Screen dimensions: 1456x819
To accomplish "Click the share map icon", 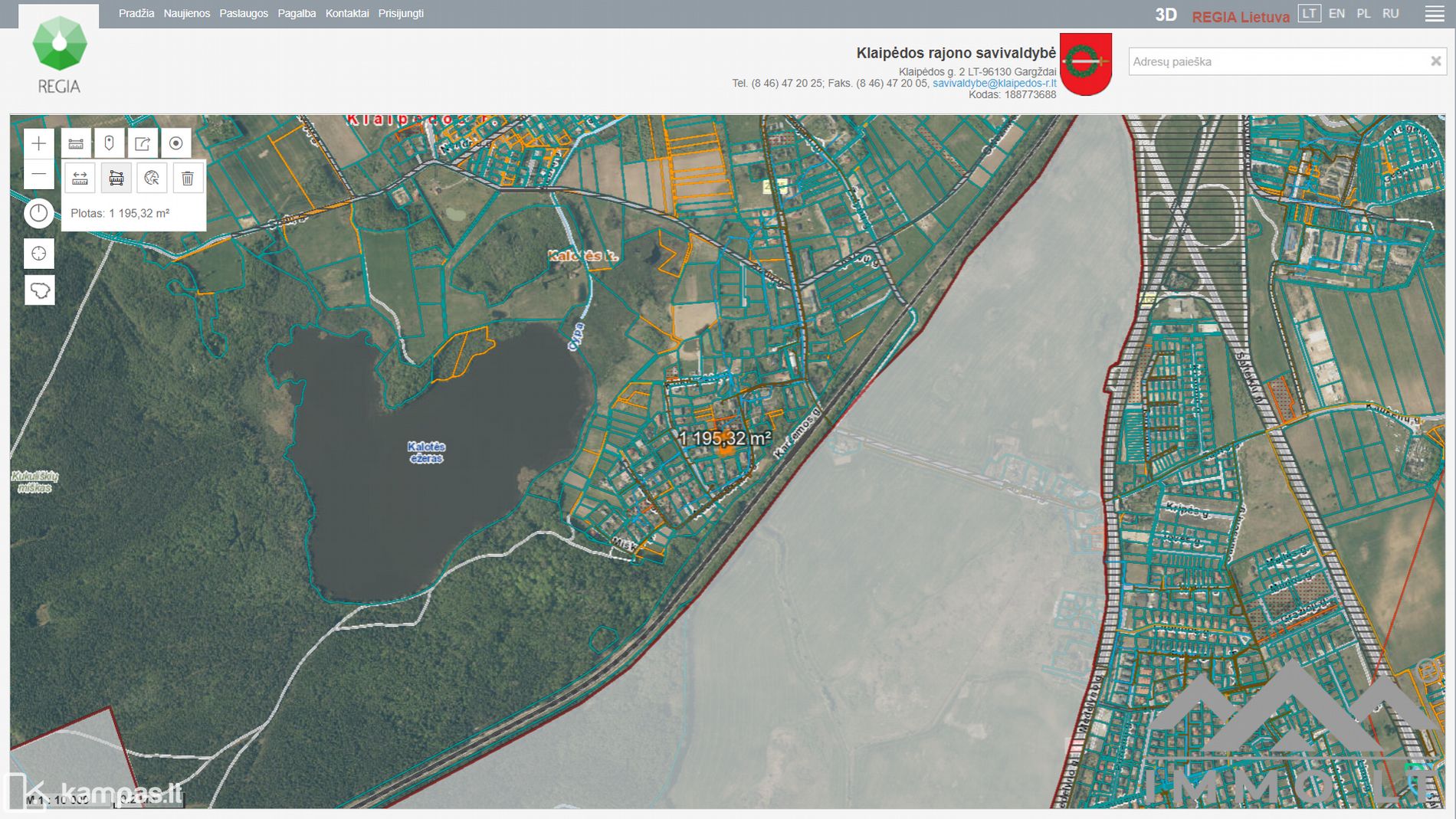I will pyautogui.click(x=143, y=143).
